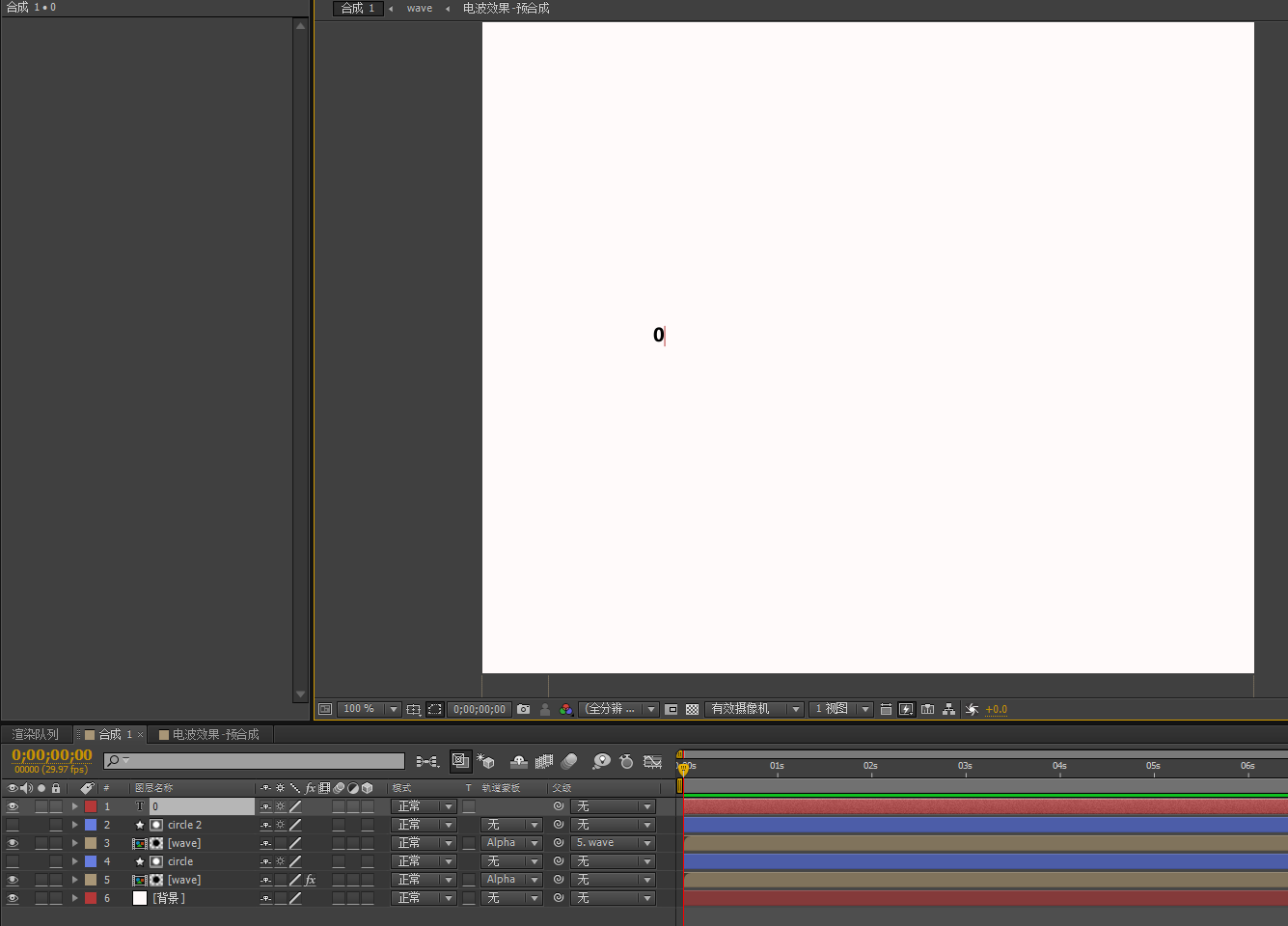
Task: Hide layer 3 wave using eye toggle
Action: point(13,843)
